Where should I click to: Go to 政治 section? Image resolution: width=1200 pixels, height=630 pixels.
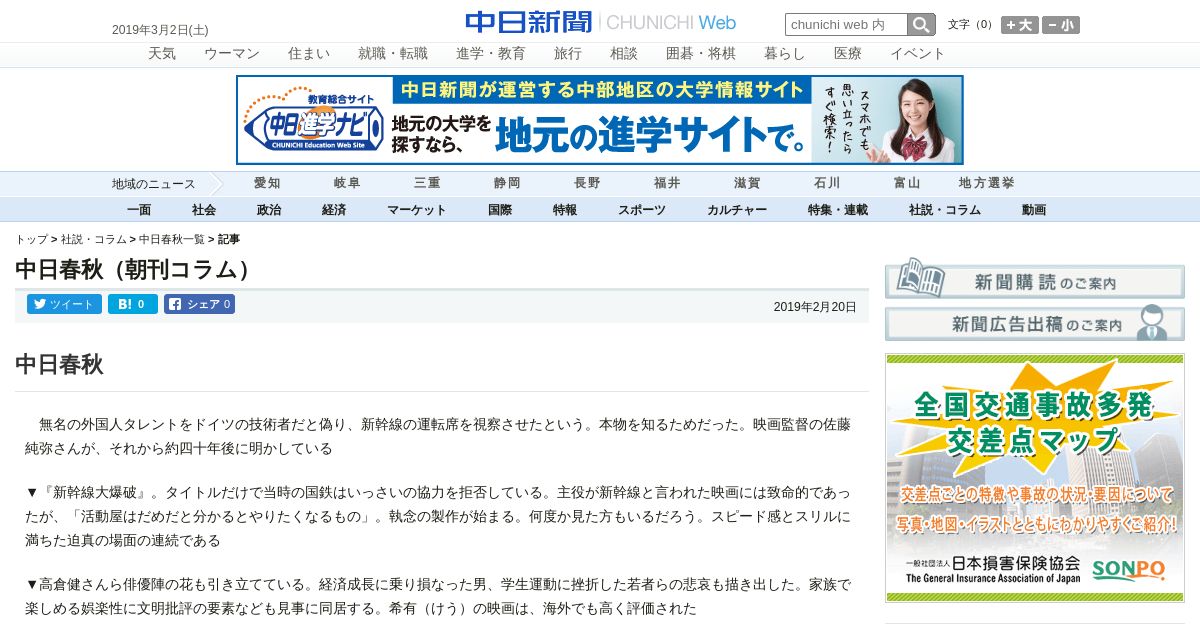tap(269, 210)
